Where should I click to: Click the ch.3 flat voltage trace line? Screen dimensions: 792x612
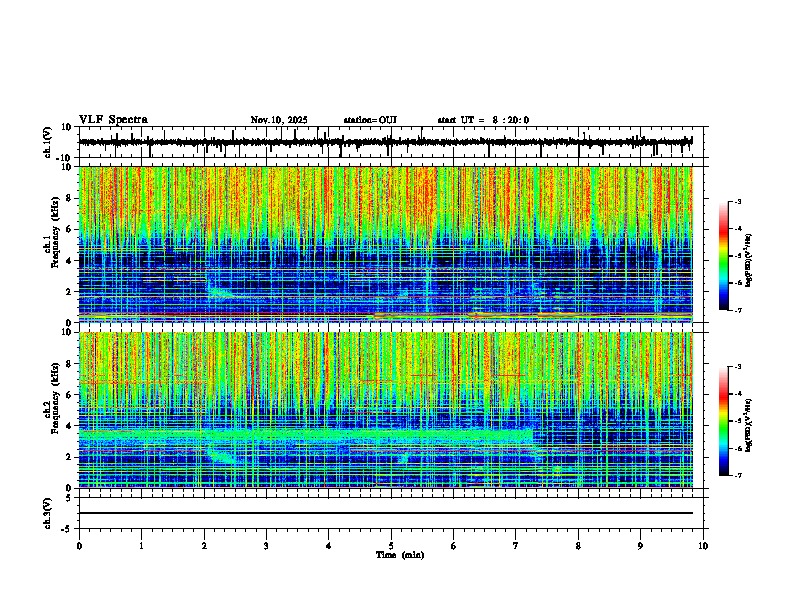point(386,513)
